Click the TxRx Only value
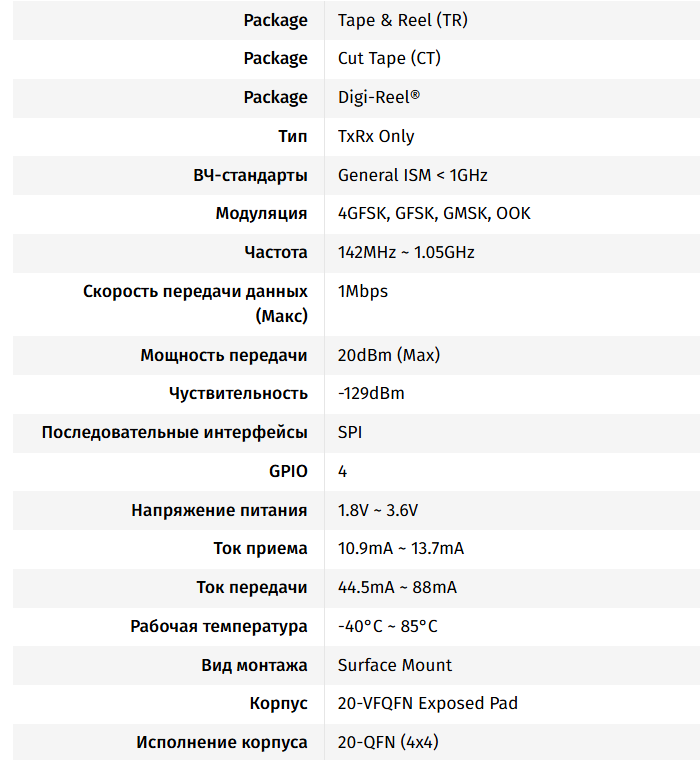The height and width of the screenshot is (760, 700). point(376,136)
